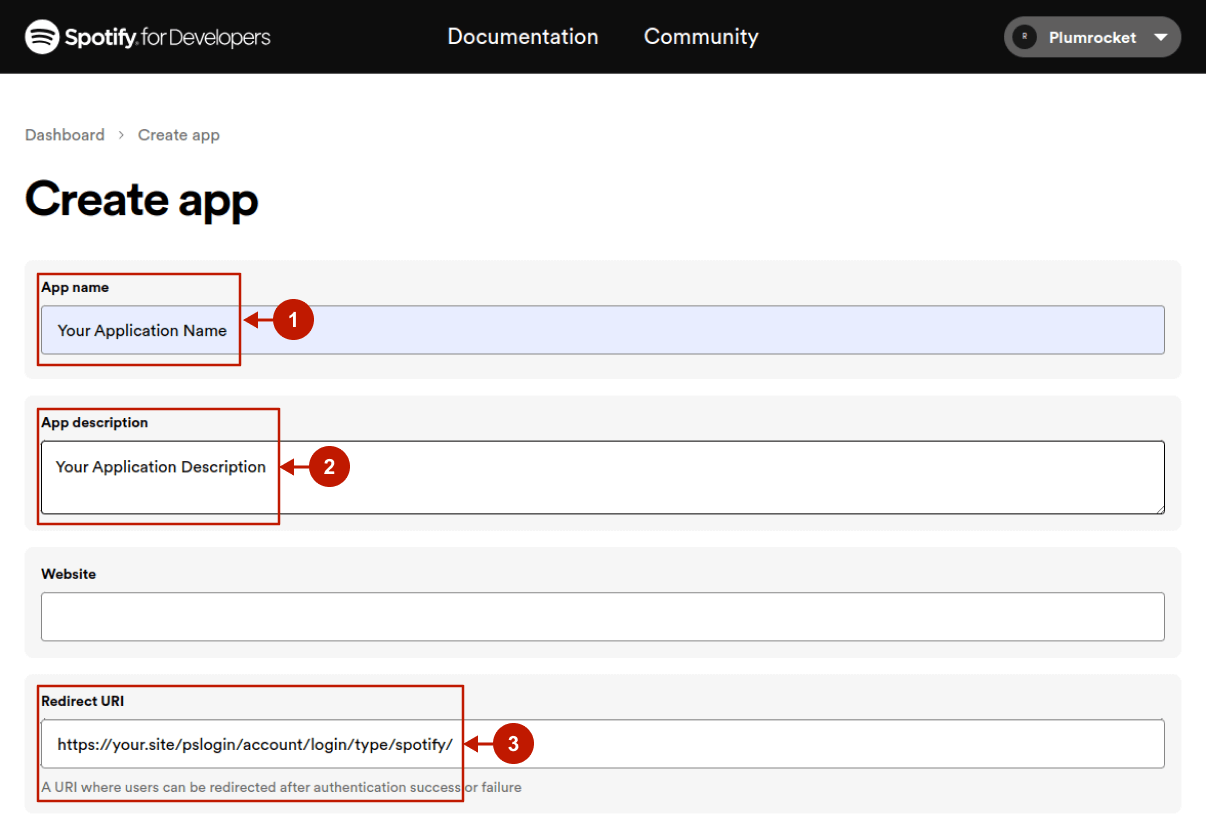The image size is (1206, 818).
Task: Grab the App description resize handle
Action: click(1160, 510)
